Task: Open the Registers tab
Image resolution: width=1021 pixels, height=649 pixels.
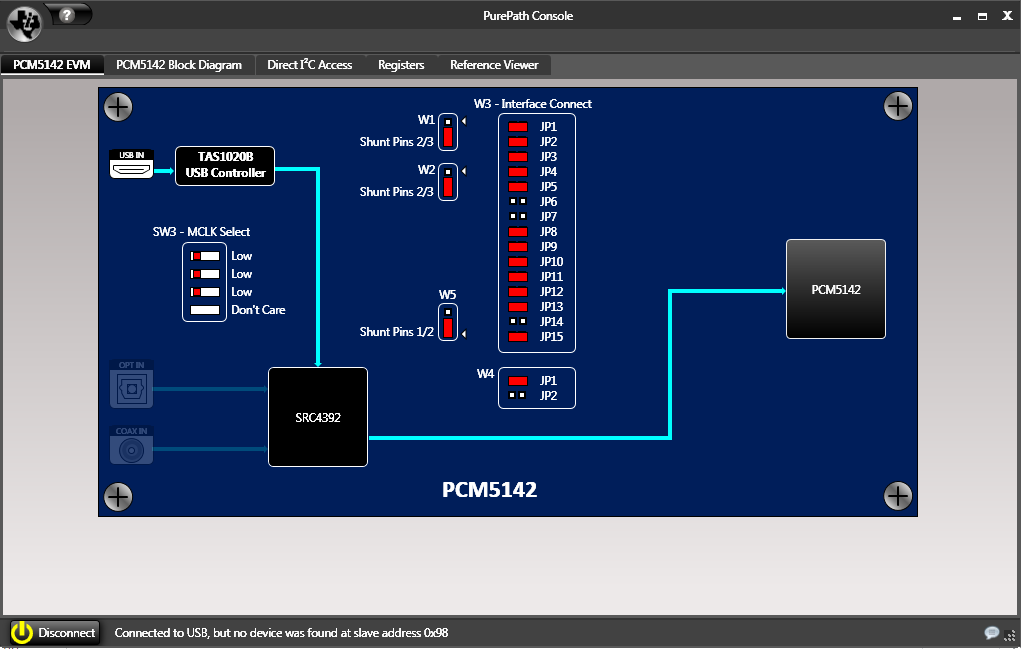Action: point(401,65)
